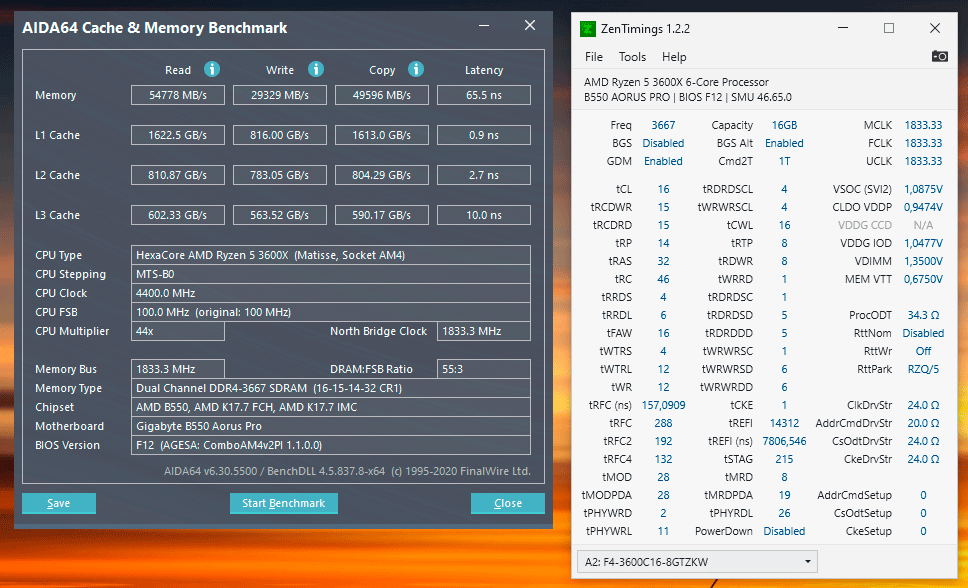968x588 pixels.
Task: Click CPU Type field HexaCore AMD Ryzen 5 3600X
Action: (x=331, y=255)
